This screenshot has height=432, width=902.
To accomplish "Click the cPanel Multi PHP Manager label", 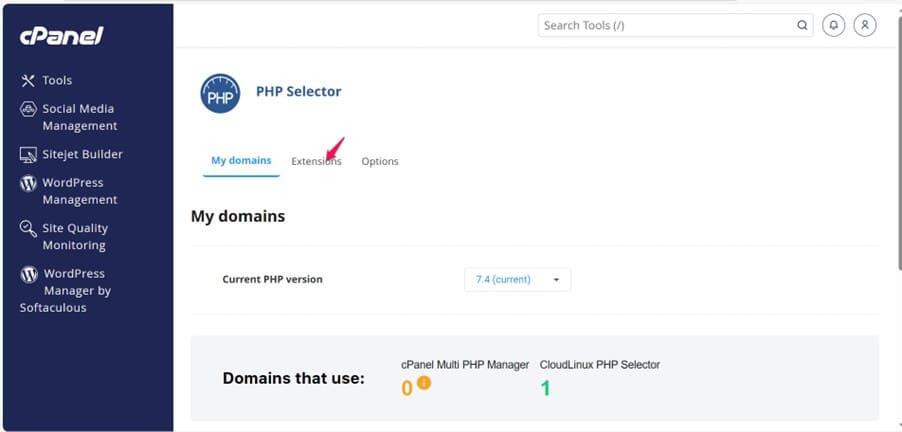I will coord(465,365).
